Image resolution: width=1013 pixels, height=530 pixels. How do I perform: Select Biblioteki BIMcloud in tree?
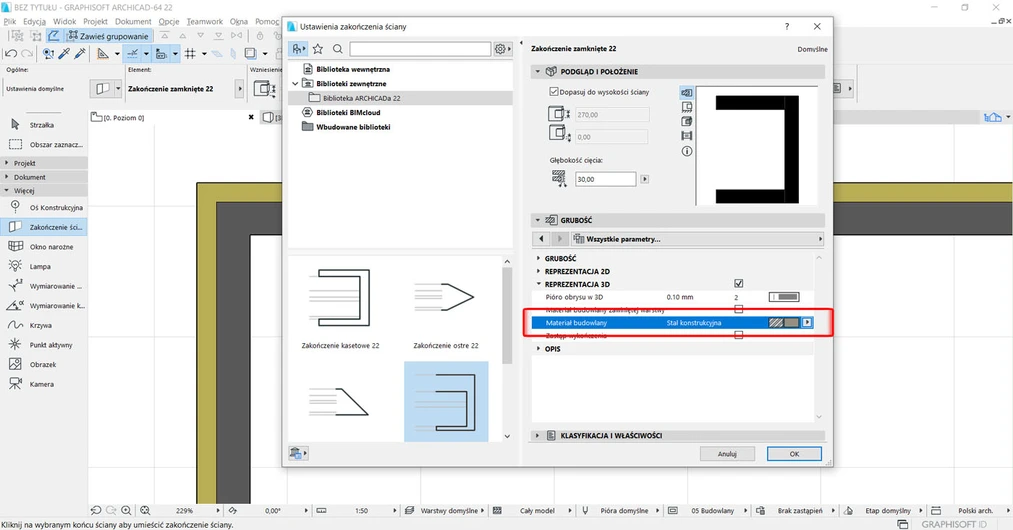[x=348, y=112]
